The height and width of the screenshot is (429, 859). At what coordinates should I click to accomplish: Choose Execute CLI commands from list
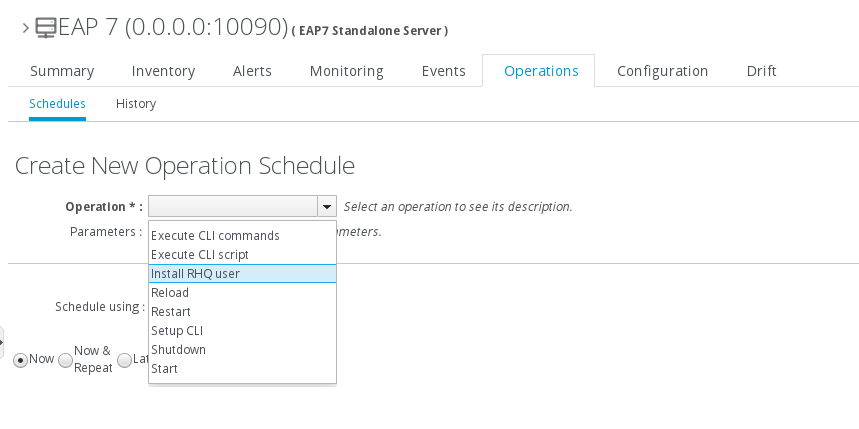pos(215,236)
